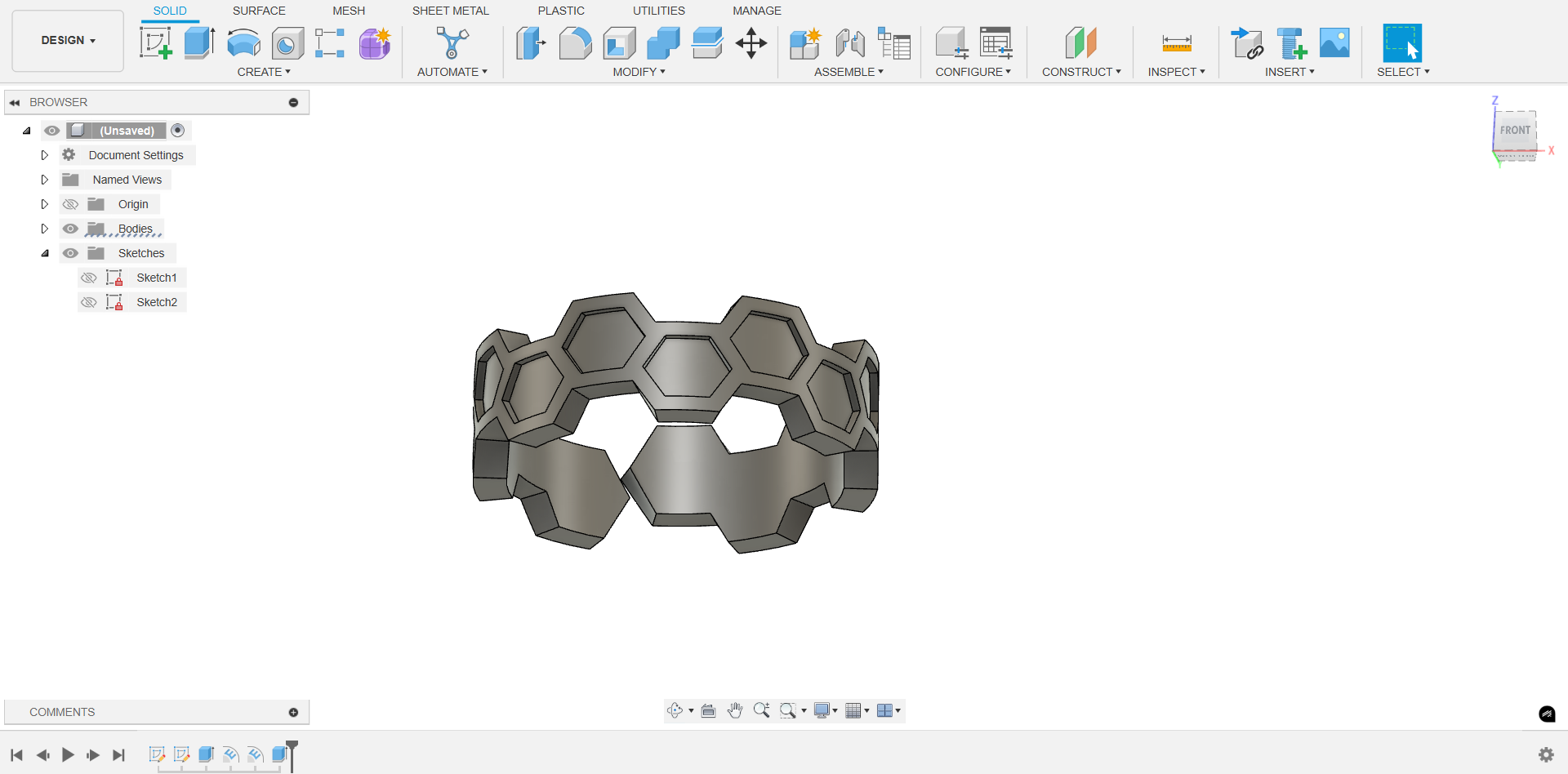Activate the Select tool icon

(1402, 42)
